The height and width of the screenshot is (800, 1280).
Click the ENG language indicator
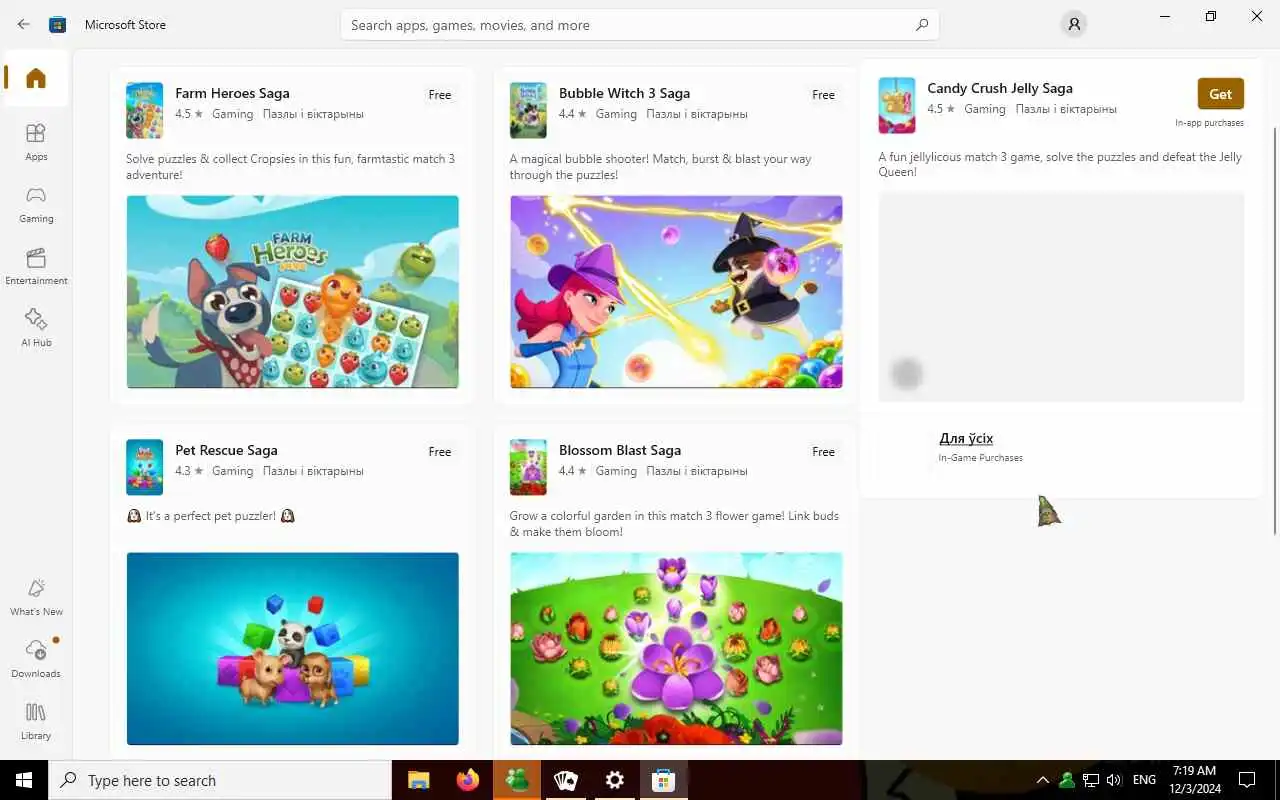[1144, 780]
